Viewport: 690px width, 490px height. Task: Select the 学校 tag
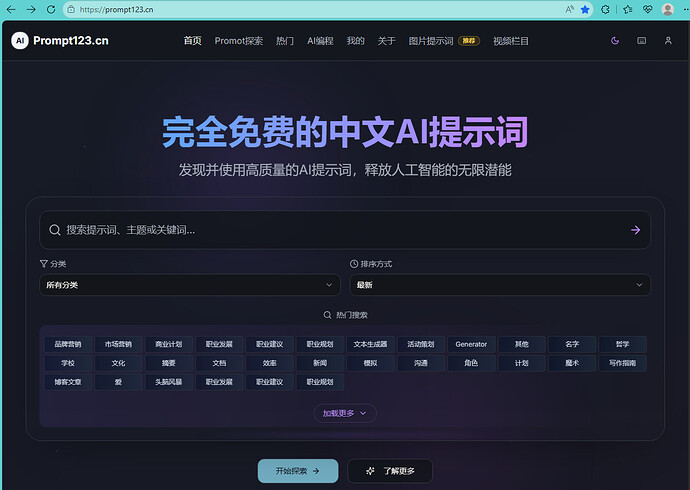(68, 363)
